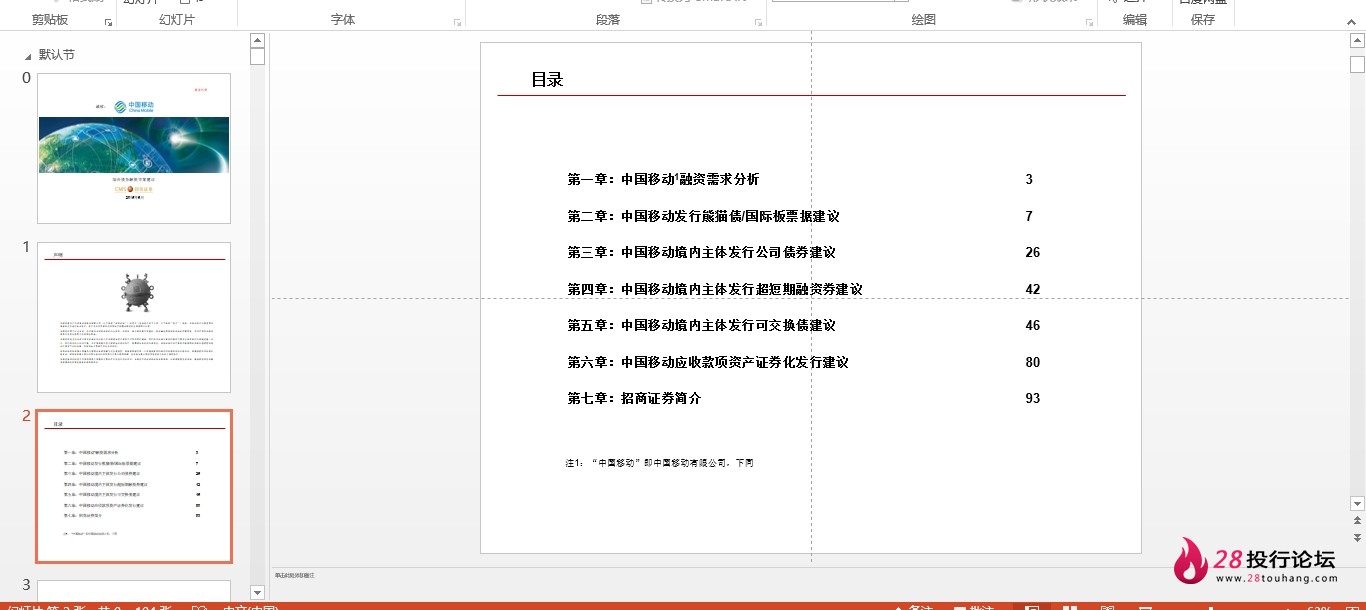The width and height of the screenshot is (1366, 610).
Task: Go to previous slide with double-up arrow
Action: coord(1357,521)
